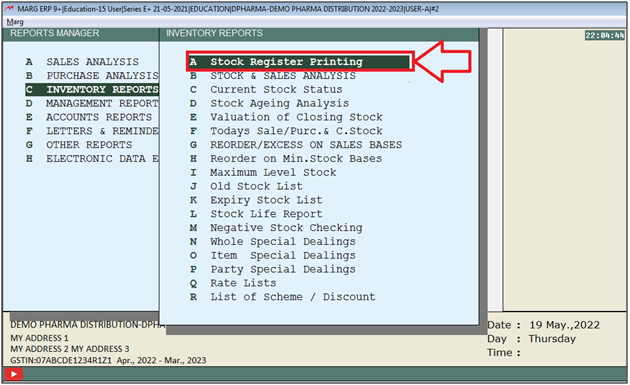Select PURCHASE ANALYSIS in Reports Manager

102,76
